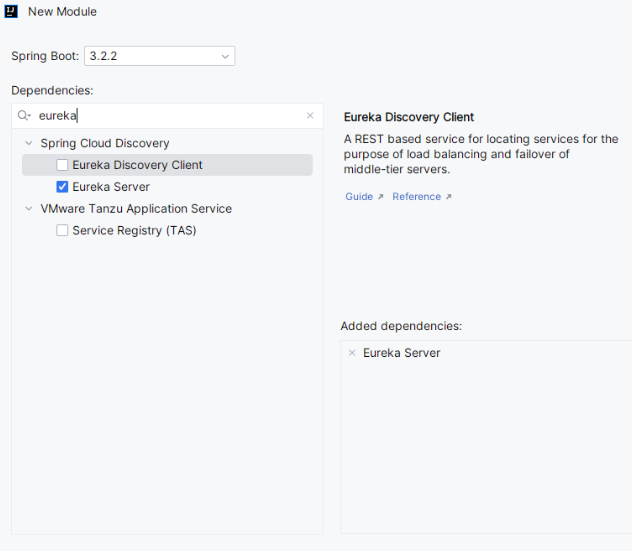Click the VMware Tanzu Application Service label
Screen dimensions: 632x551
(136, 209)
